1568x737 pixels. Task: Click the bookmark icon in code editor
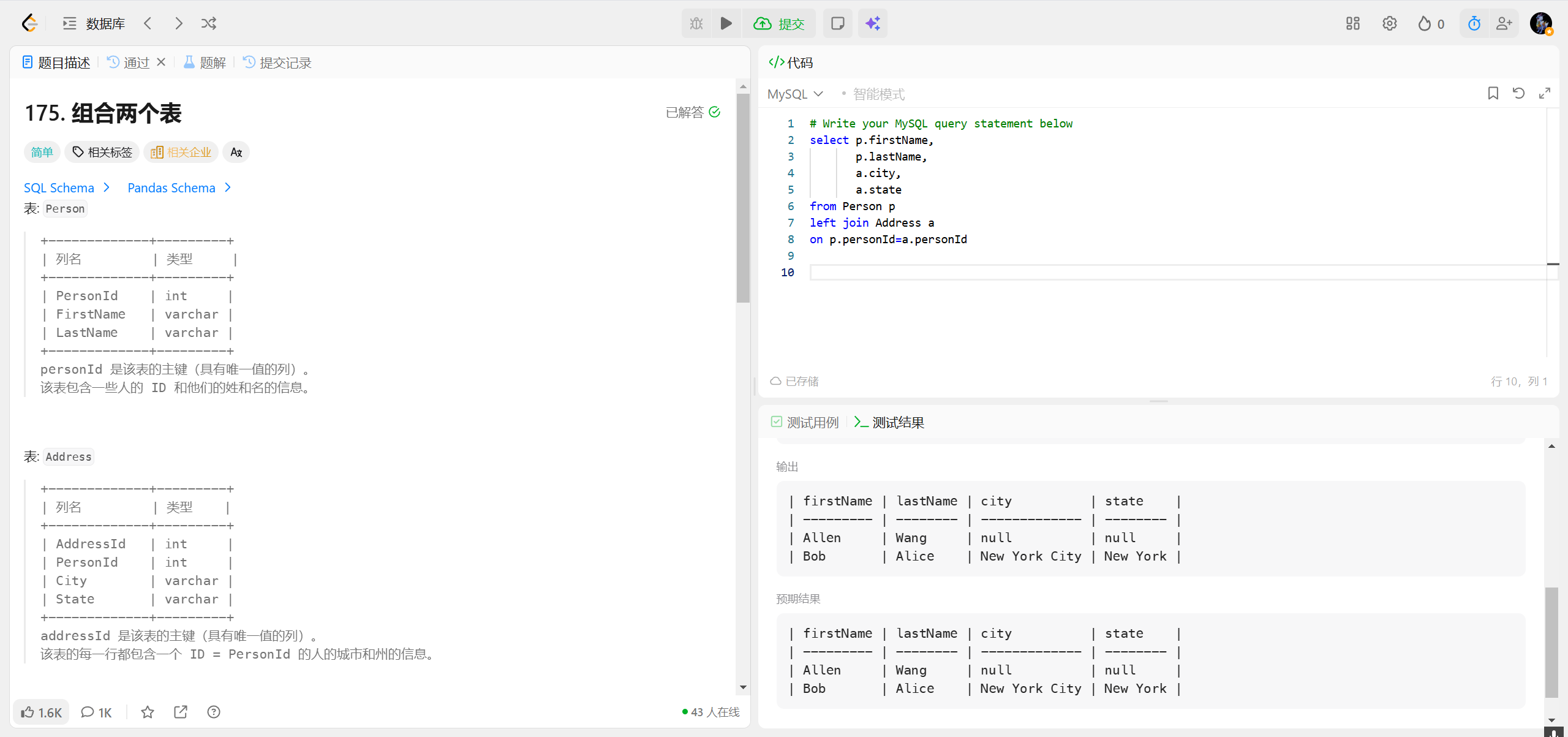click(x=1493, y=93)
